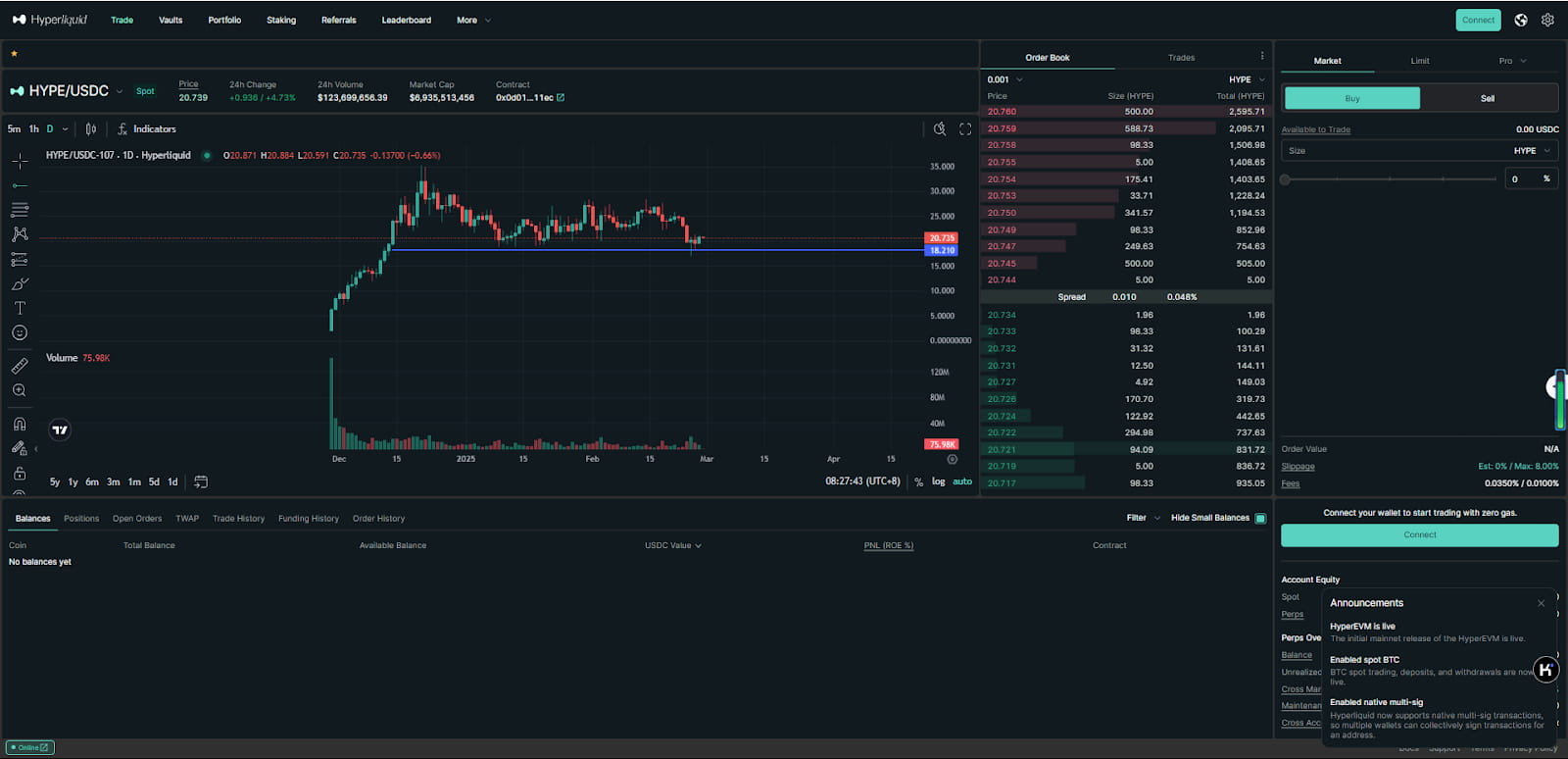Open the contract address external link
The height and width of the screenshot is (759, 1568).
561,97
